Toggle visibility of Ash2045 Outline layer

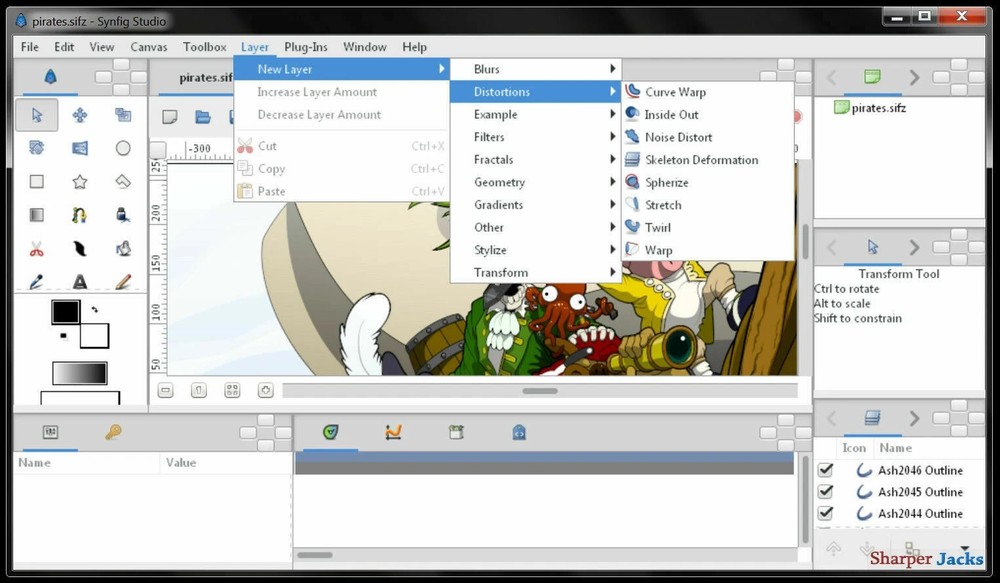click(825, 492)
